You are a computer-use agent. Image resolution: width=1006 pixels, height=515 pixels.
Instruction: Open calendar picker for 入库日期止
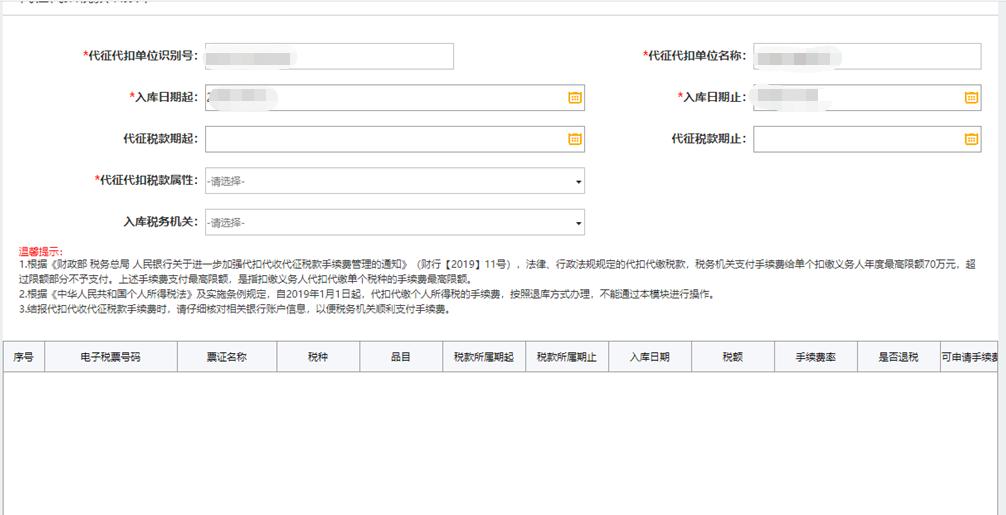tap(970, 97)
